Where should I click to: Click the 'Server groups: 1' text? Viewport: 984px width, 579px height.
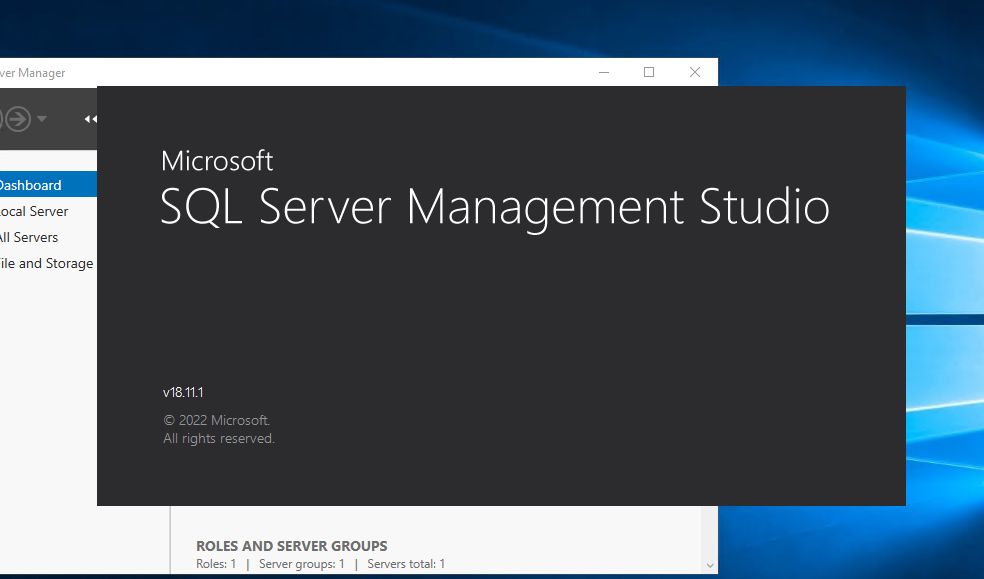coord(302,564)
